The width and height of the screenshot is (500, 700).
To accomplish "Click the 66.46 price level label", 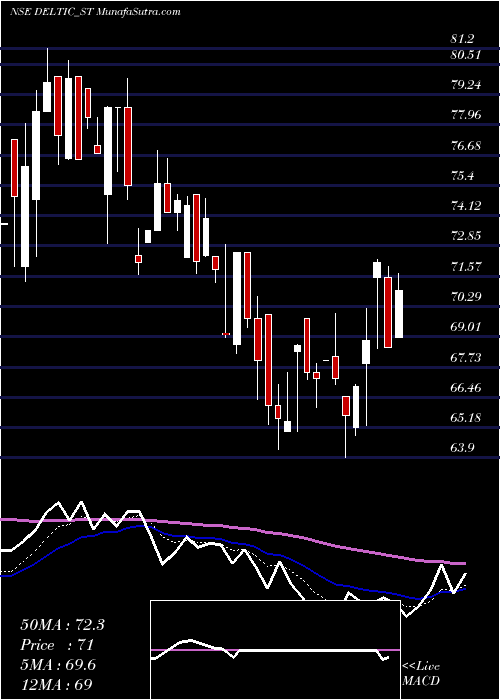I will [466, 388].
